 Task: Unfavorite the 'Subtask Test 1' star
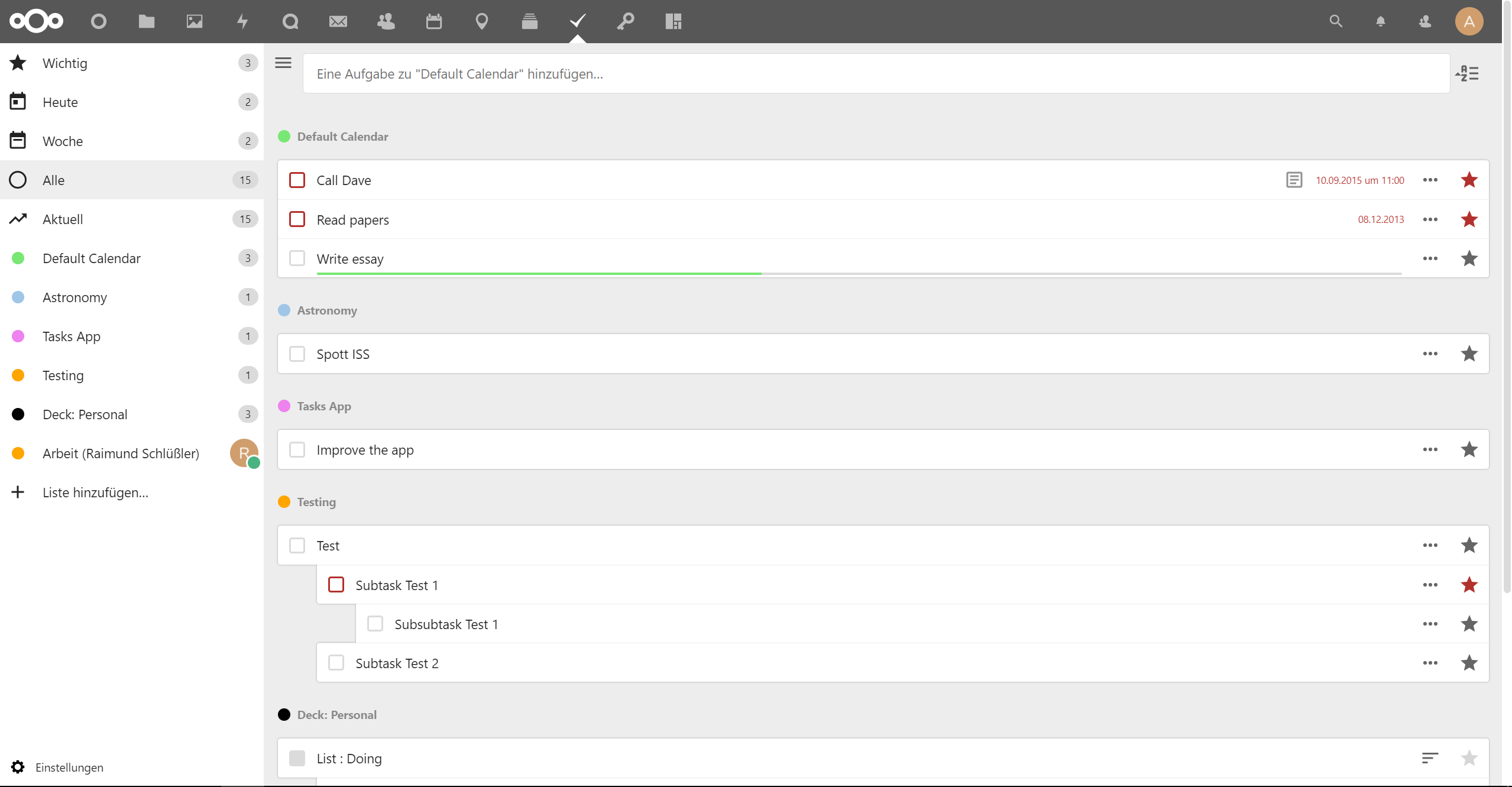pyautogui.click(x=1469, y=585)
